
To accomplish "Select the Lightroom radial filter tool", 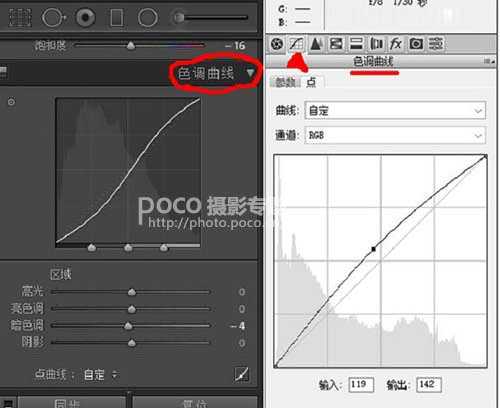I will point(148,18).
